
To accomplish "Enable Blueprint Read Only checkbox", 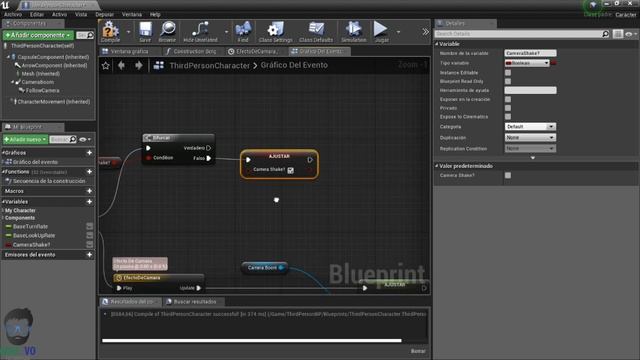I will coord(508,81).
